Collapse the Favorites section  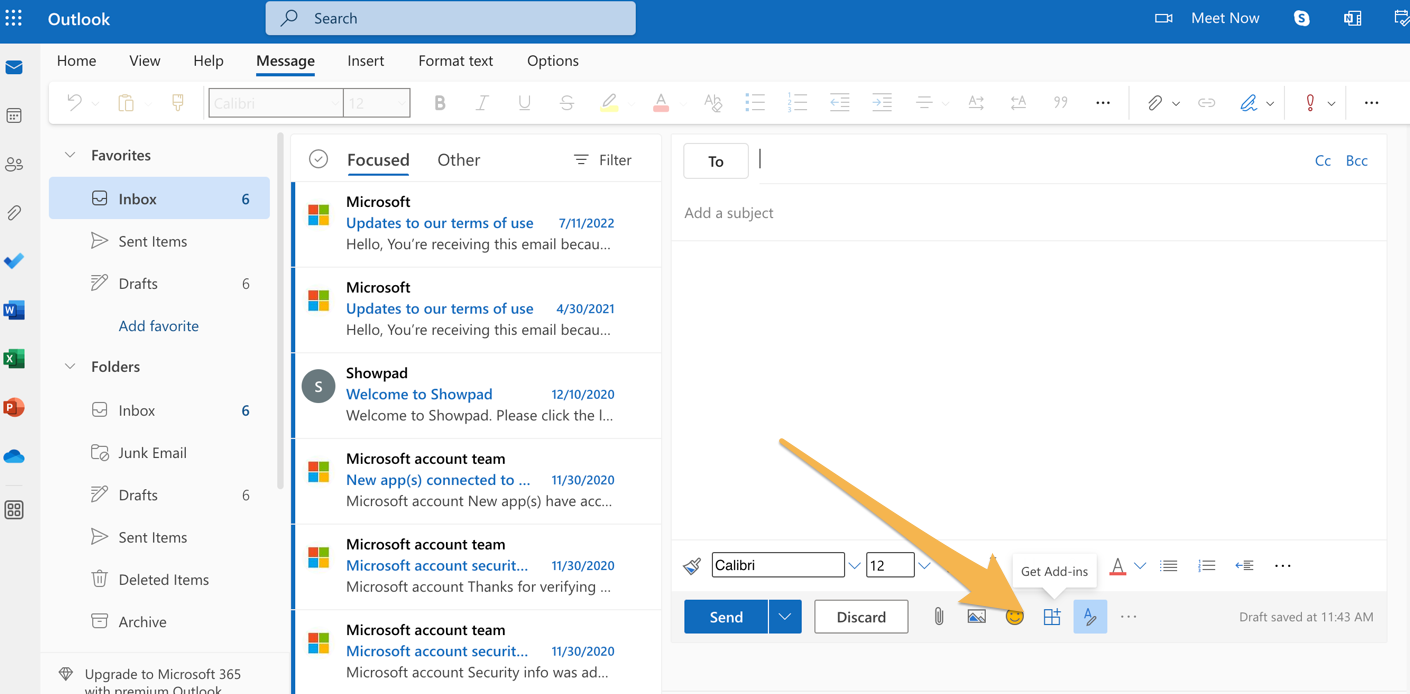(x=70, y=155)
